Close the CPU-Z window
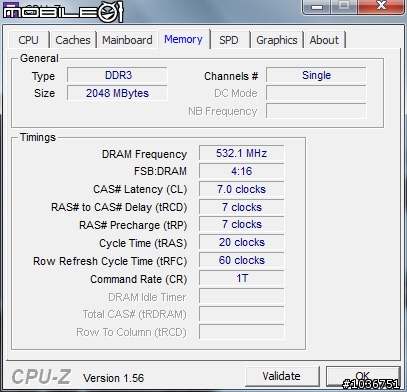 382,6
